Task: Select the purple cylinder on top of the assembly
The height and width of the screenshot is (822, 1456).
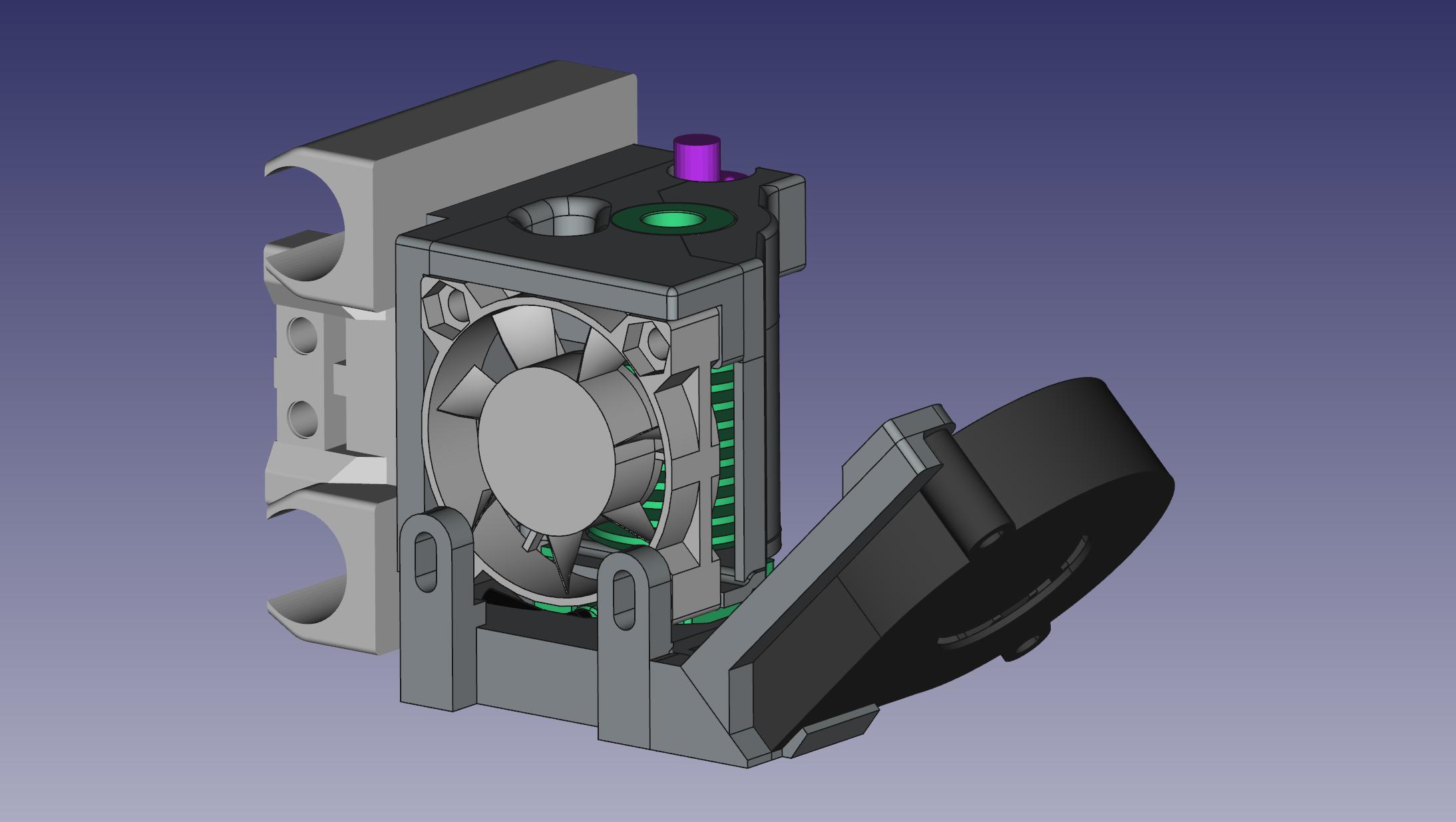Action: click(697, 157)
